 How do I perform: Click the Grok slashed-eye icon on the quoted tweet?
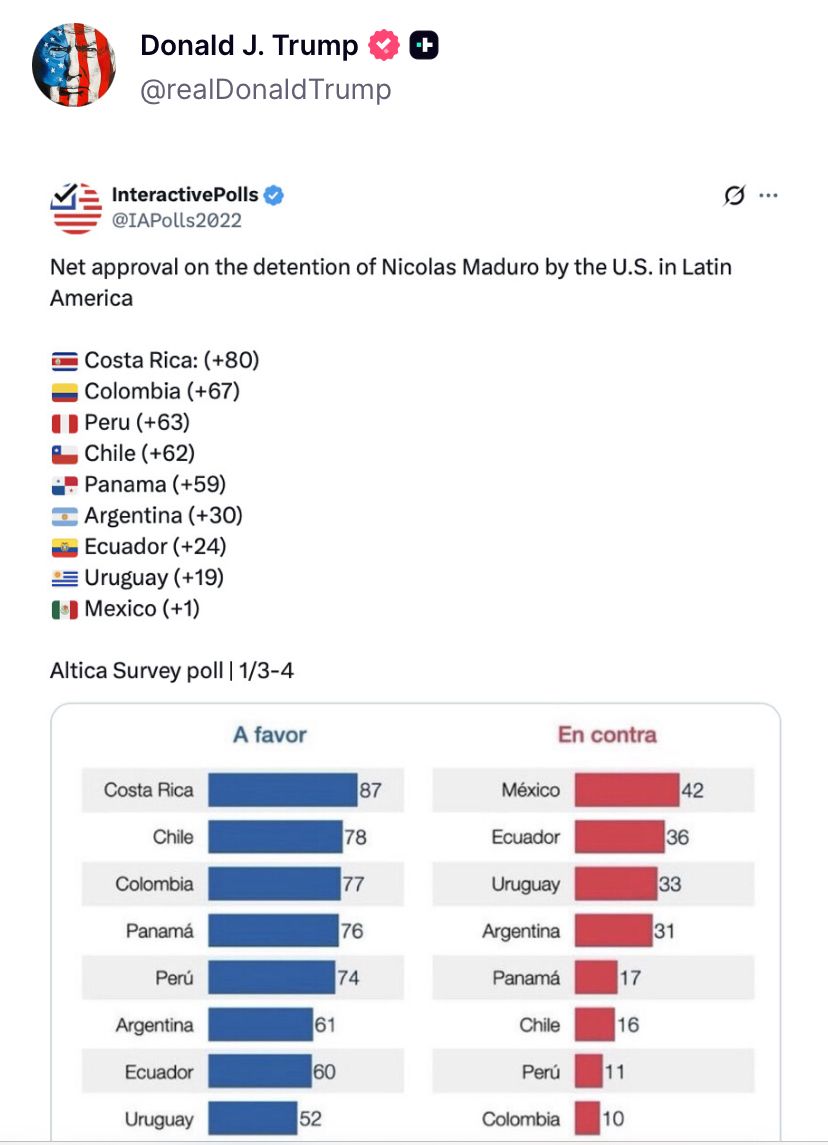734,196
